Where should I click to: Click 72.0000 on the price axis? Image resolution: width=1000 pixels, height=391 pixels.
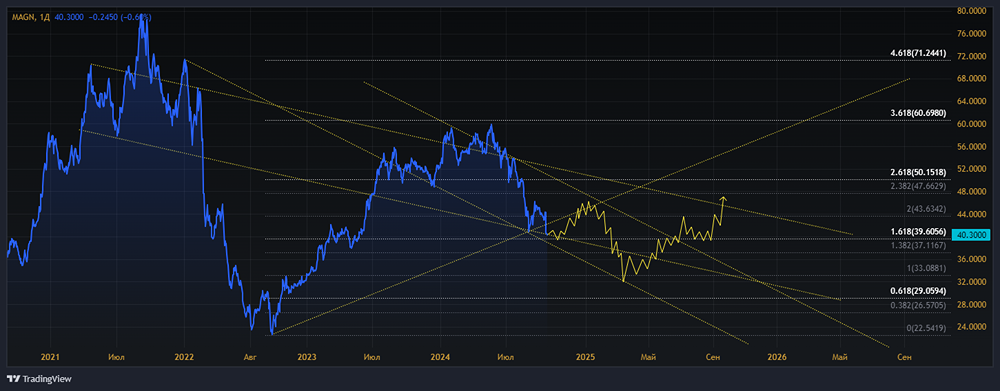click(x=973, y=56)
